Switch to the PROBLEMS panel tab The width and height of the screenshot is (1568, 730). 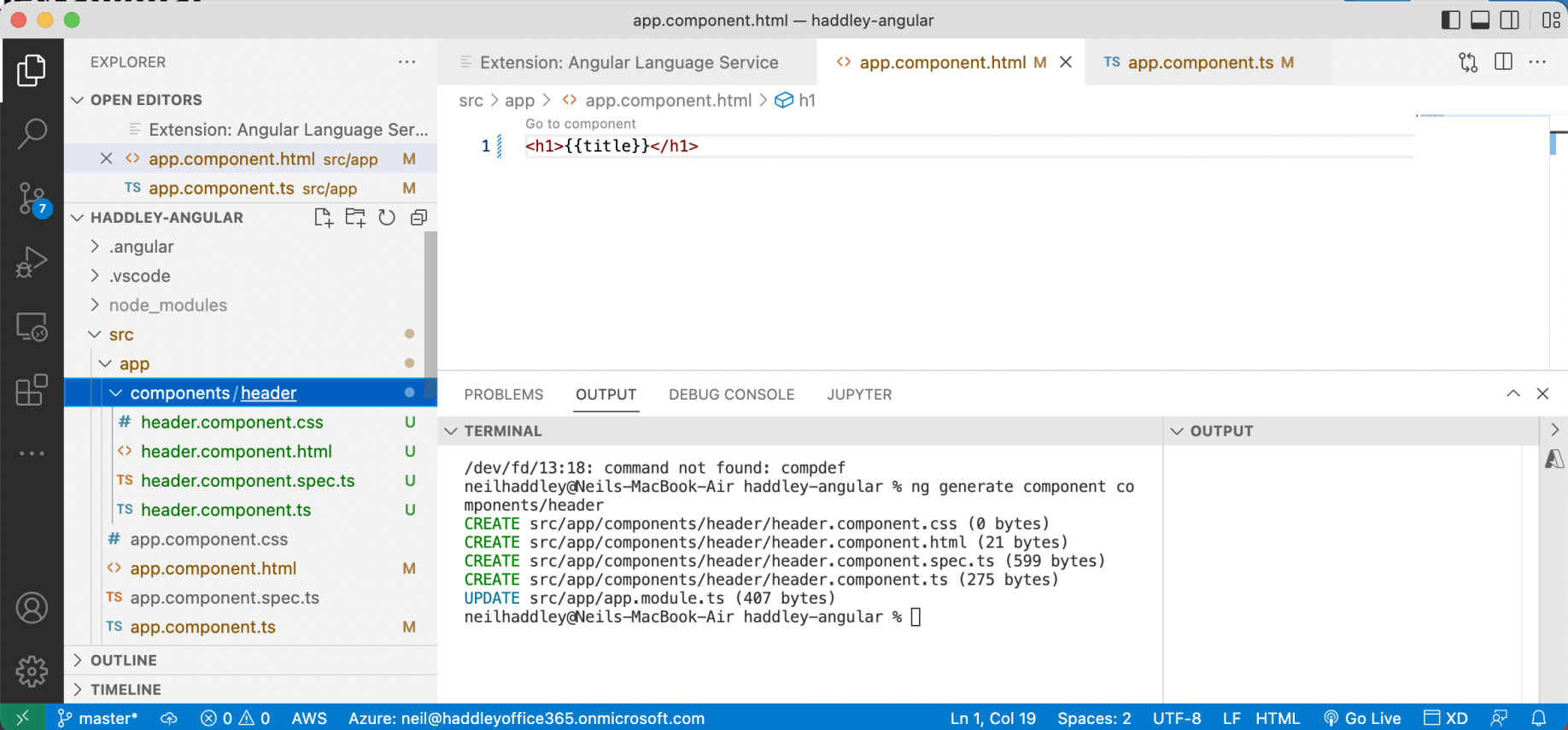[503, 394]
